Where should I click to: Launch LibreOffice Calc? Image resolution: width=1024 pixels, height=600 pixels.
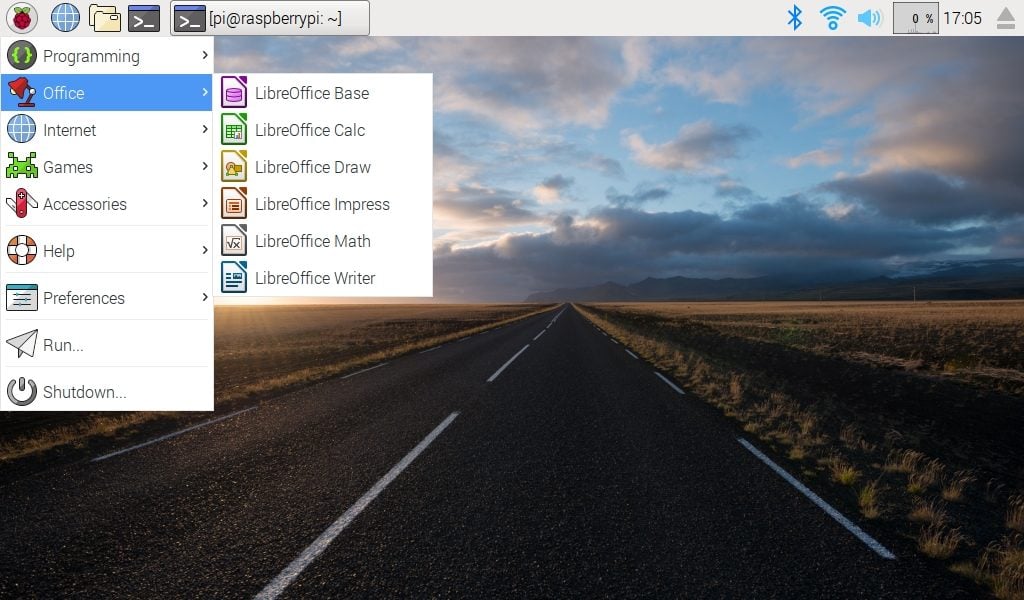[310, 130]
